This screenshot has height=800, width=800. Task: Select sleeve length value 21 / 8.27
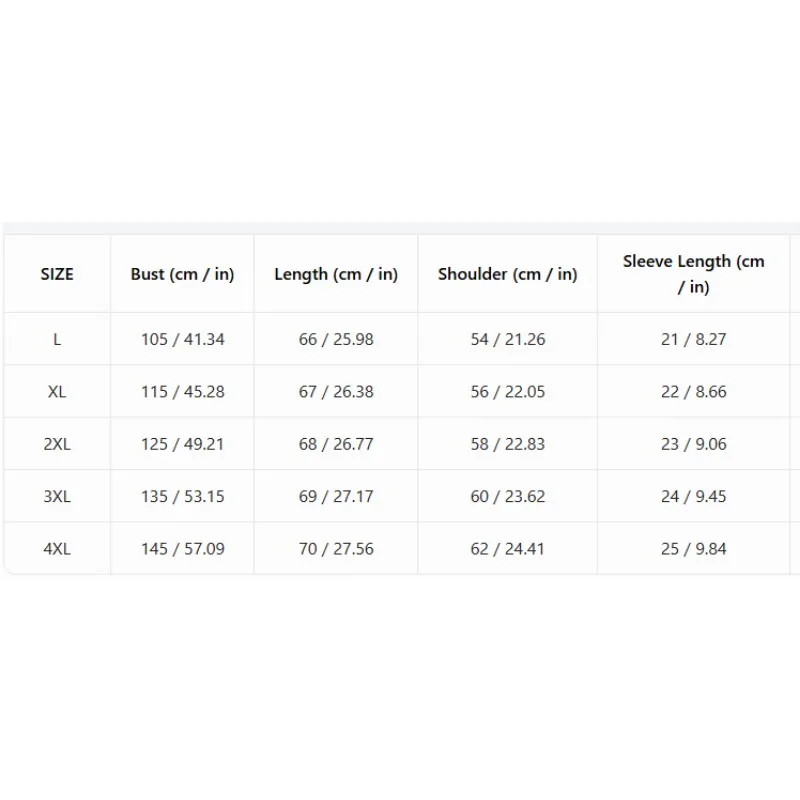(694, 339)
